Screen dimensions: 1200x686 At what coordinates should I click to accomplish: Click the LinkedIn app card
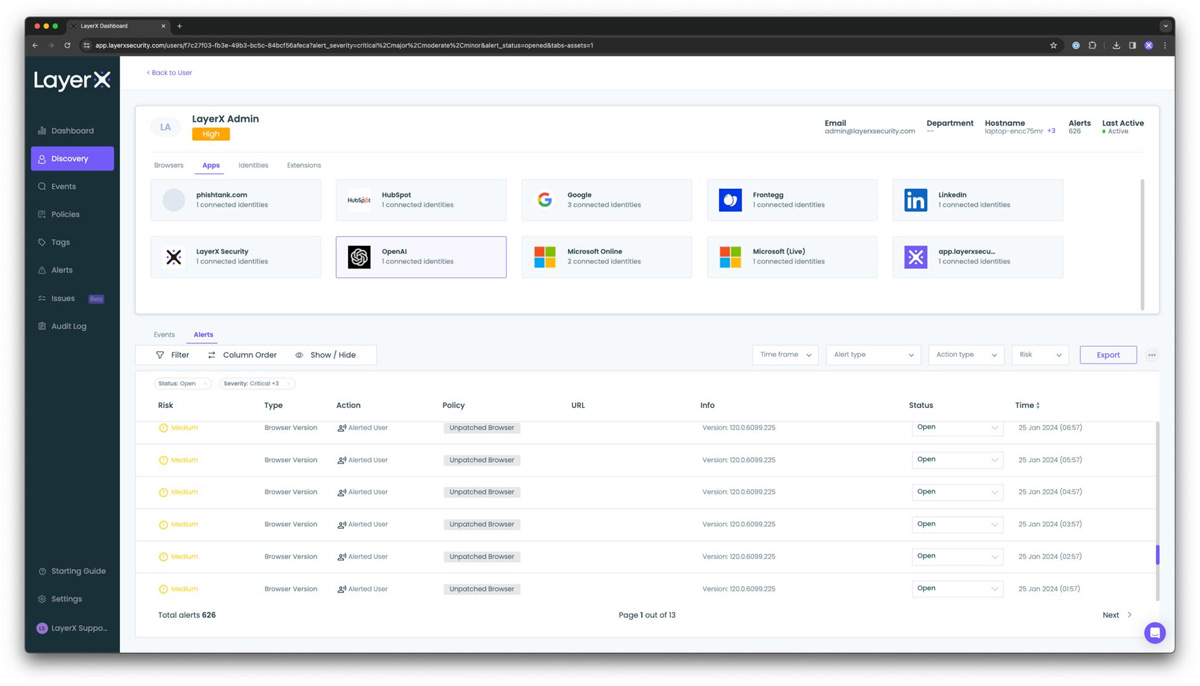pyautogui.click(x=977, y=200)
